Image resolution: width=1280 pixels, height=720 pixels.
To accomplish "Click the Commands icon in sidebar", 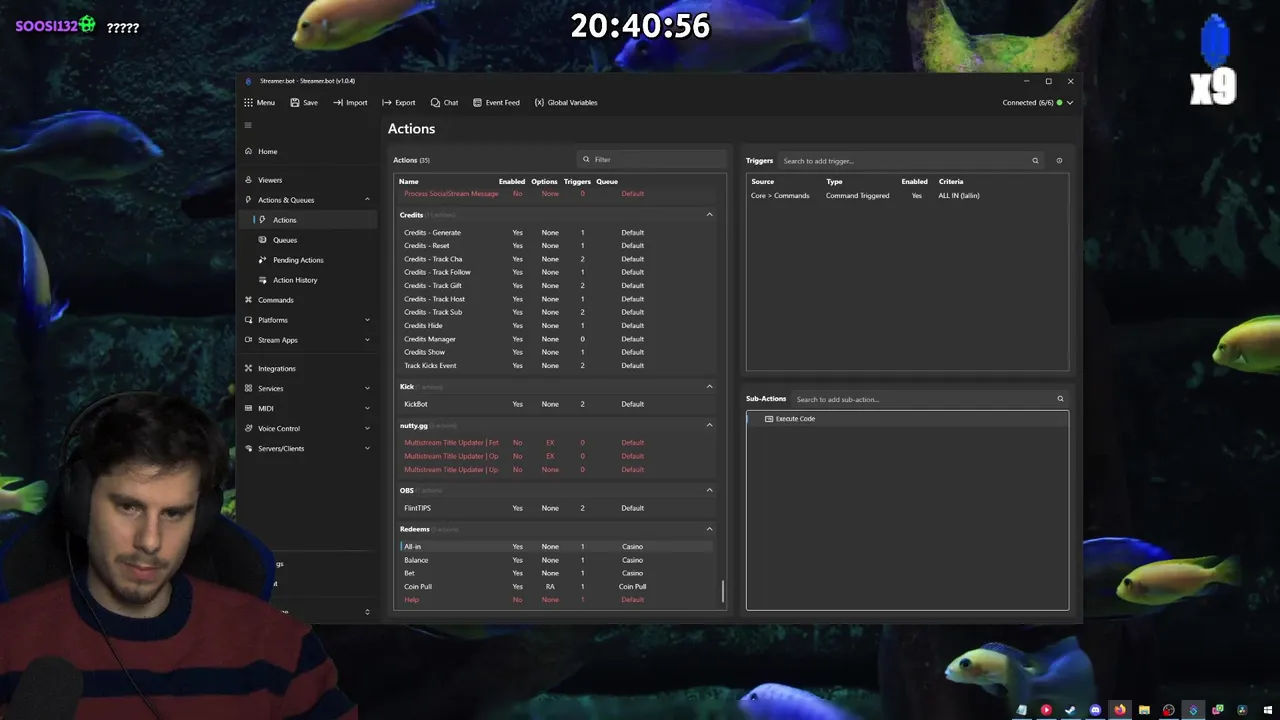I will coord(248,300).
